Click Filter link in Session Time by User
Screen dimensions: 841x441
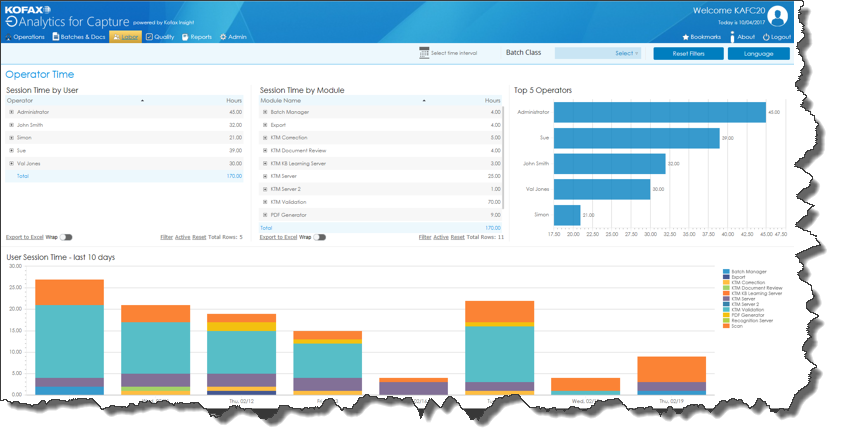tap(166, 237)
